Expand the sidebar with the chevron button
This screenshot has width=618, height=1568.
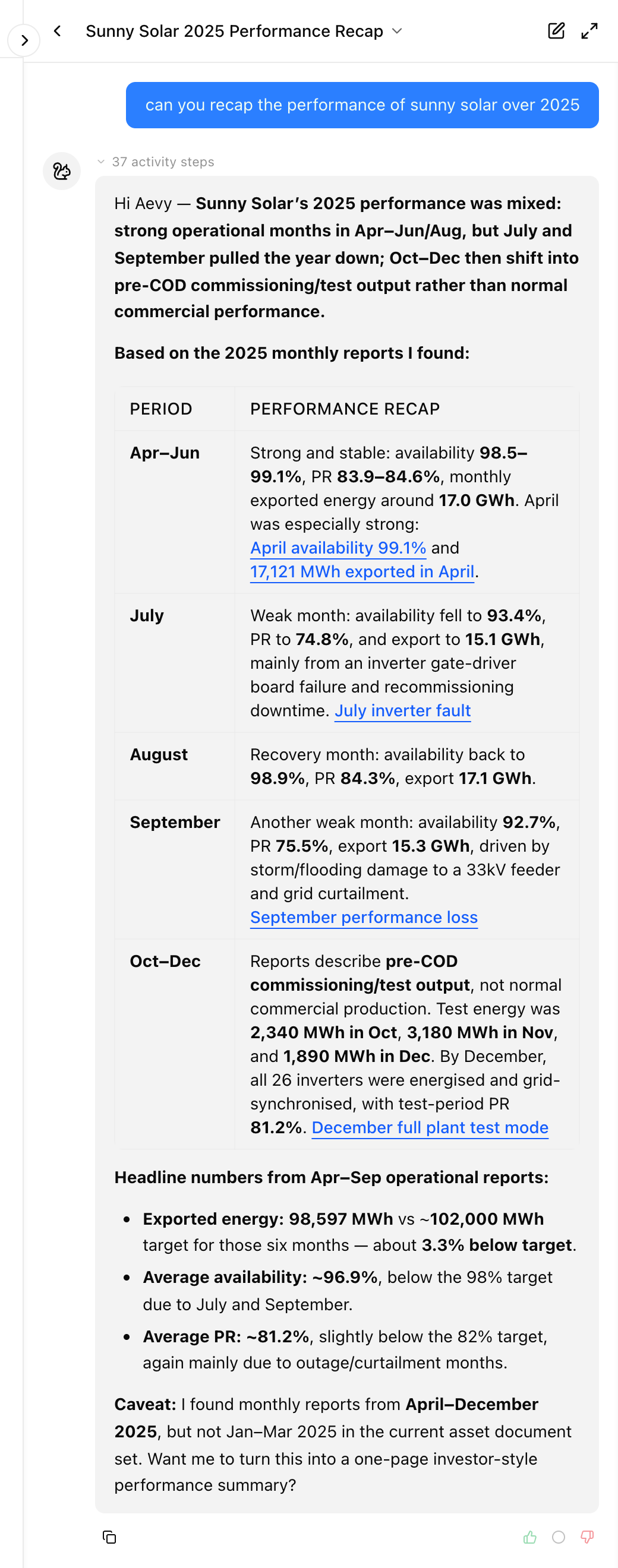(x=24, y=40)
